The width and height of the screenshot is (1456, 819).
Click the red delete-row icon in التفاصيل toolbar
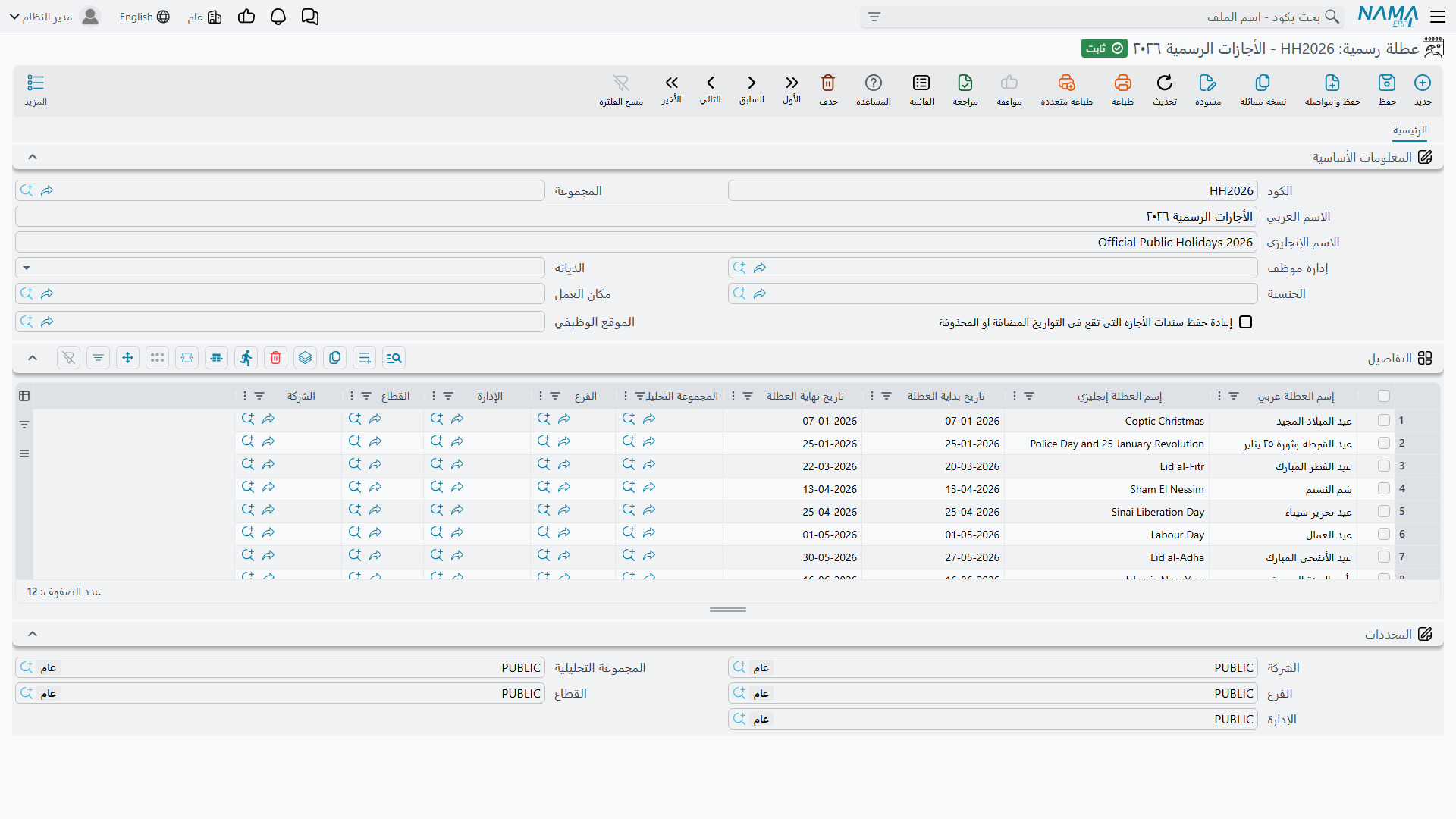[x=276, y=358]
